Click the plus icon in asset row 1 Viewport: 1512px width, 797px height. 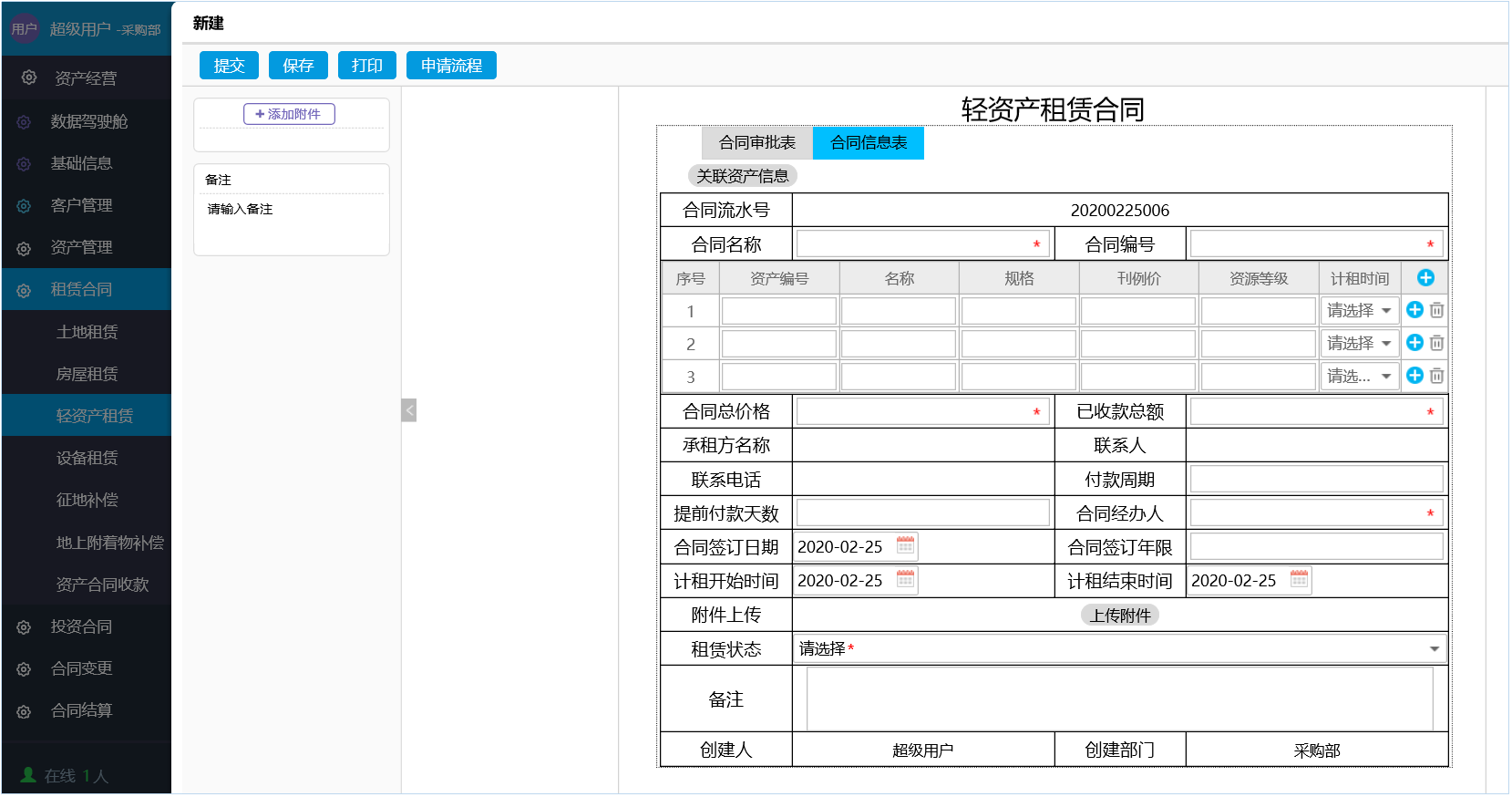[x=1414, y=310]
